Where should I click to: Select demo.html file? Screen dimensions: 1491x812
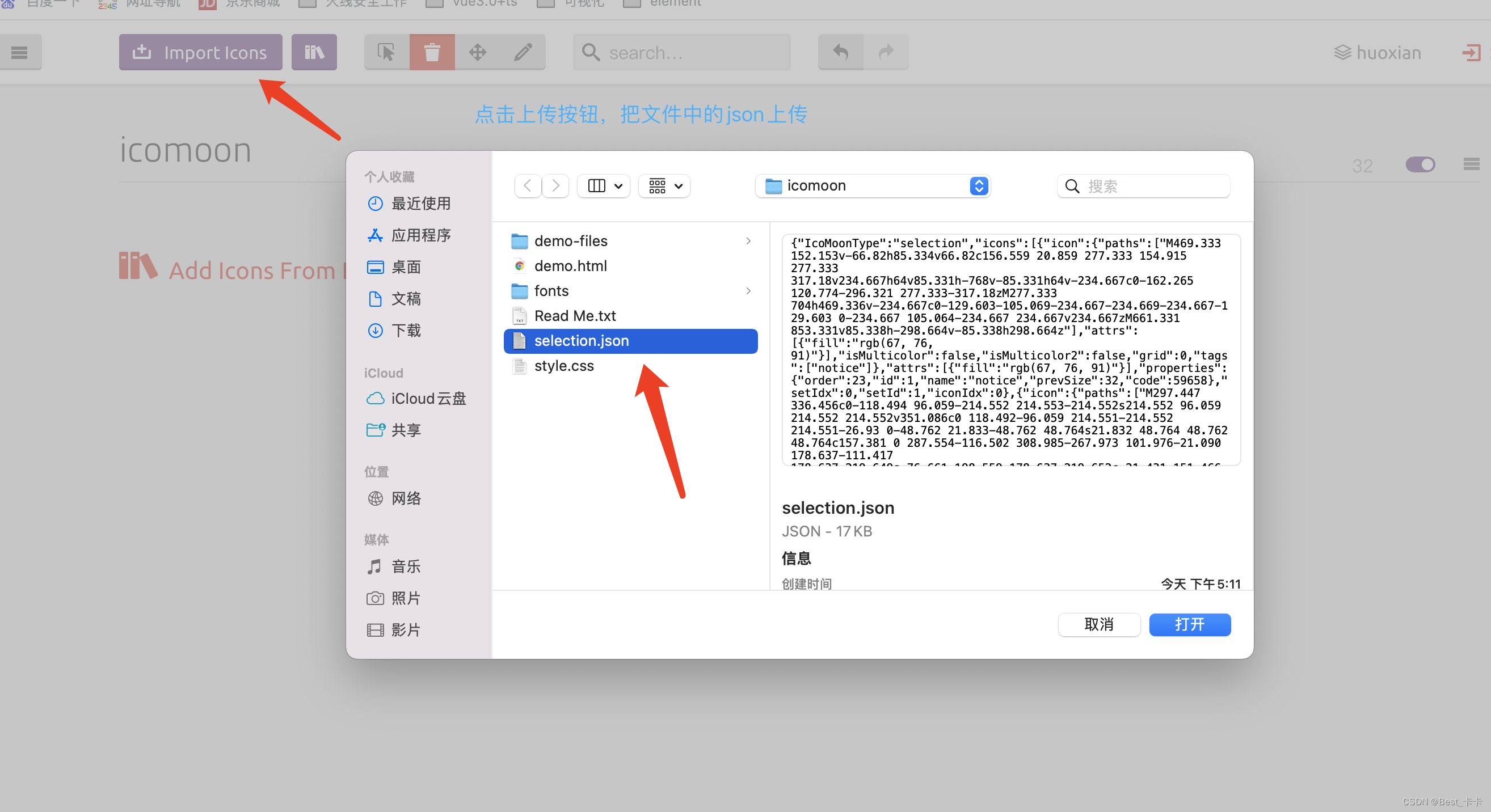[630, 265]
